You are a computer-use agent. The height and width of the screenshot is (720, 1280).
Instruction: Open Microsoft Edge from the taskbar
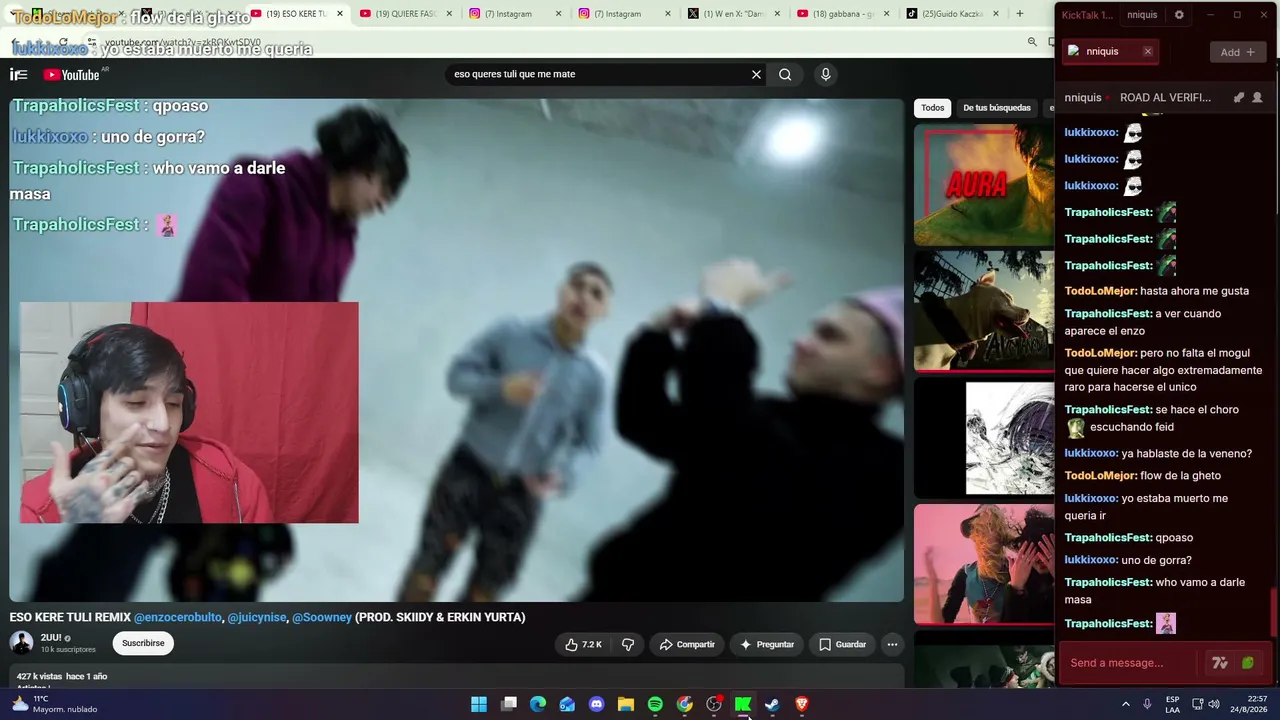point(538,704)
